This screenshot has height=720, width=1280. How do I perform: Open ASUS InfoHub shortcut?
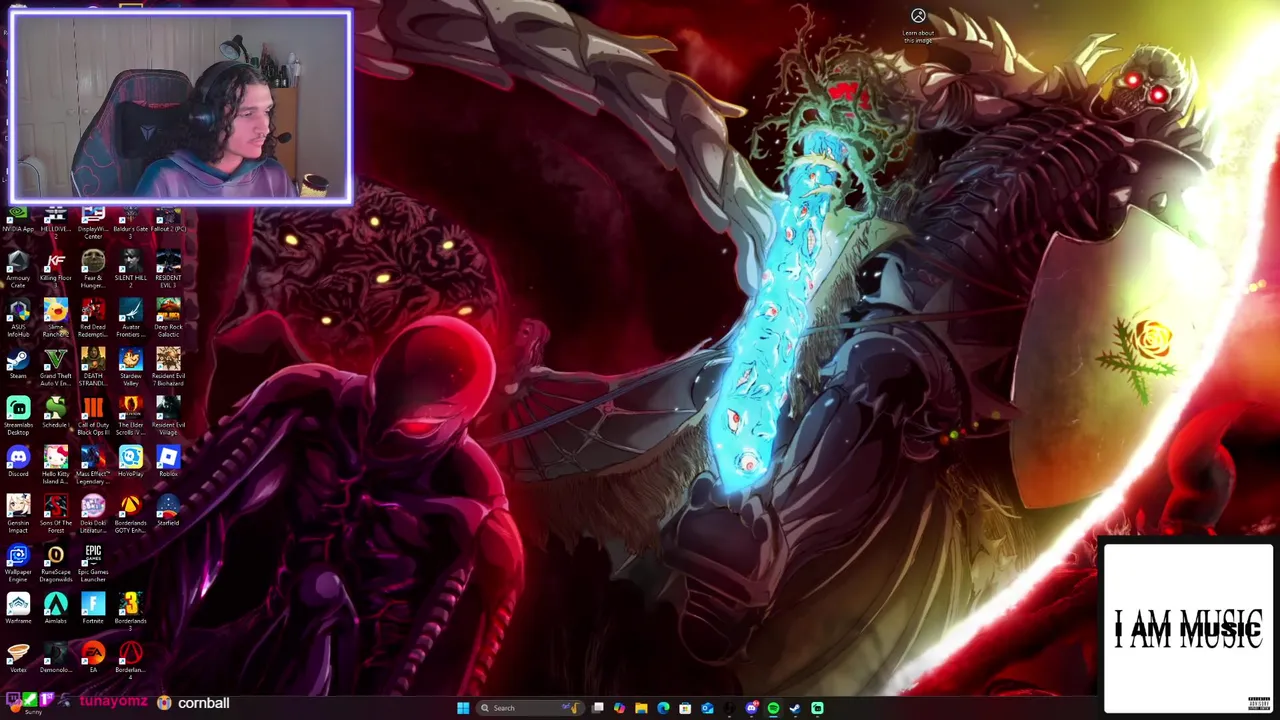coord(18,318)
